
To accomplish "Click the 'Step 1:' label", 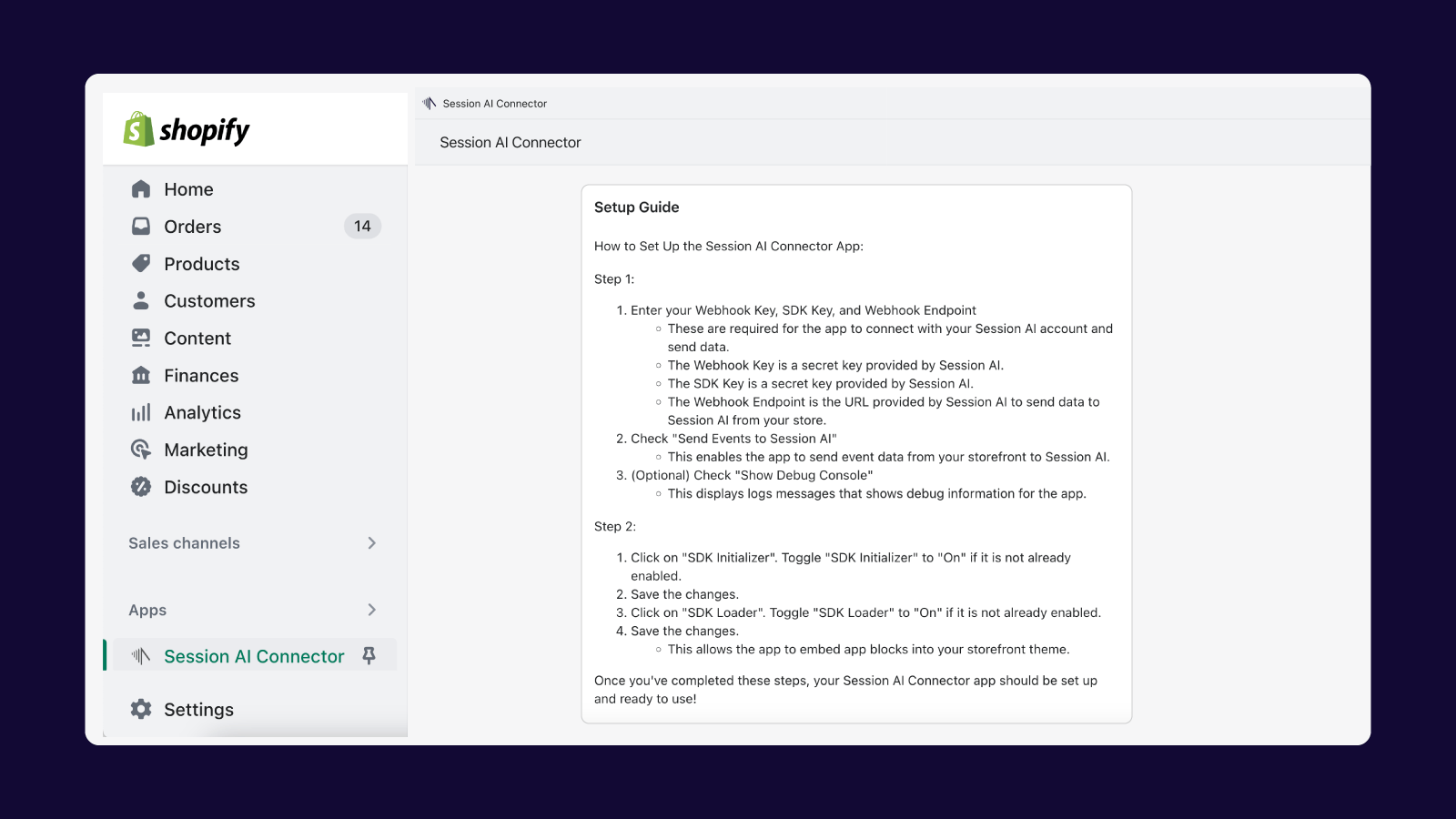I will (x=614, y=279).
